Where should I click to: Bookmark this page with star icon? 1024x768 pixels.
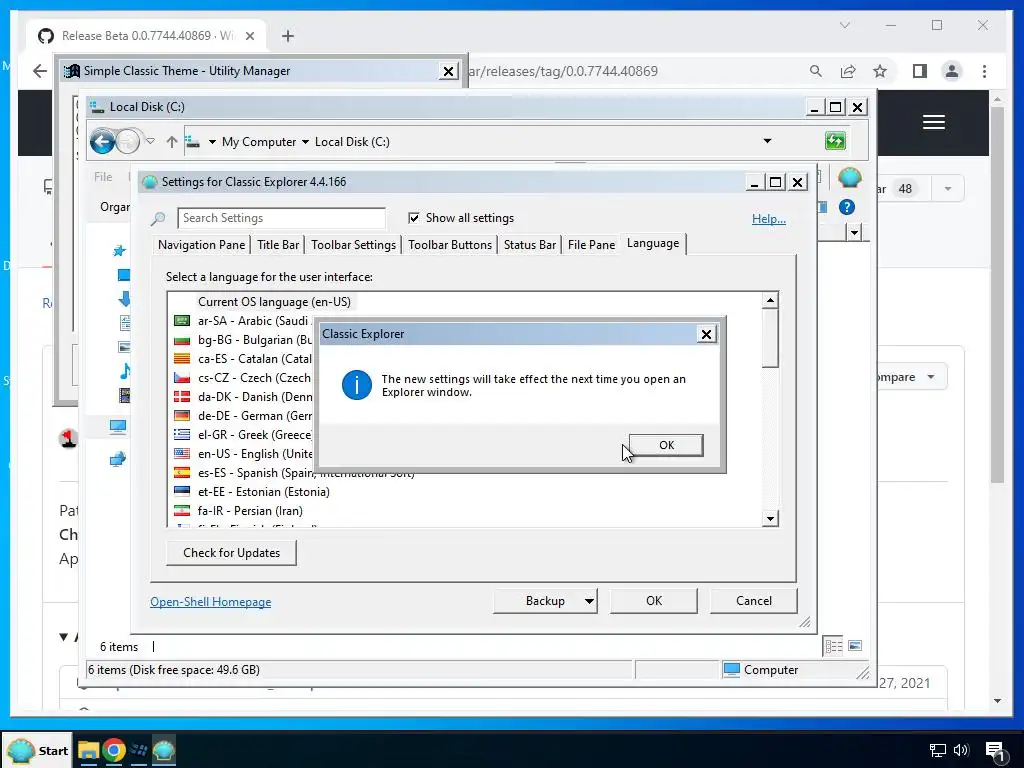click(x=880, y=71)
